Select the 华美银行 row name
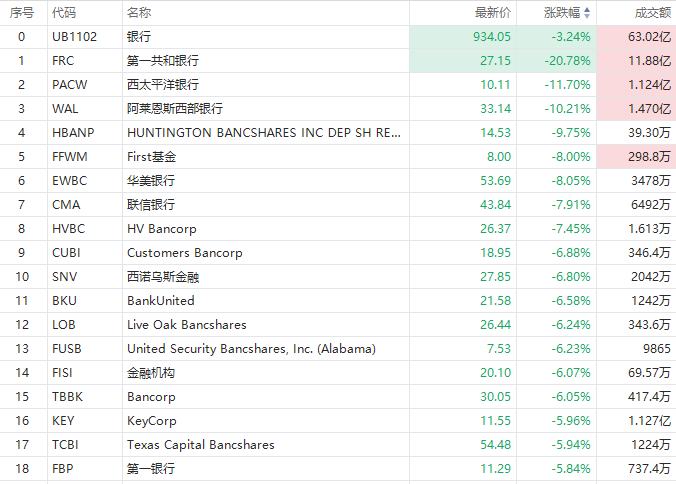This screenshot has width=676, height=484. (x=151, y=180)
